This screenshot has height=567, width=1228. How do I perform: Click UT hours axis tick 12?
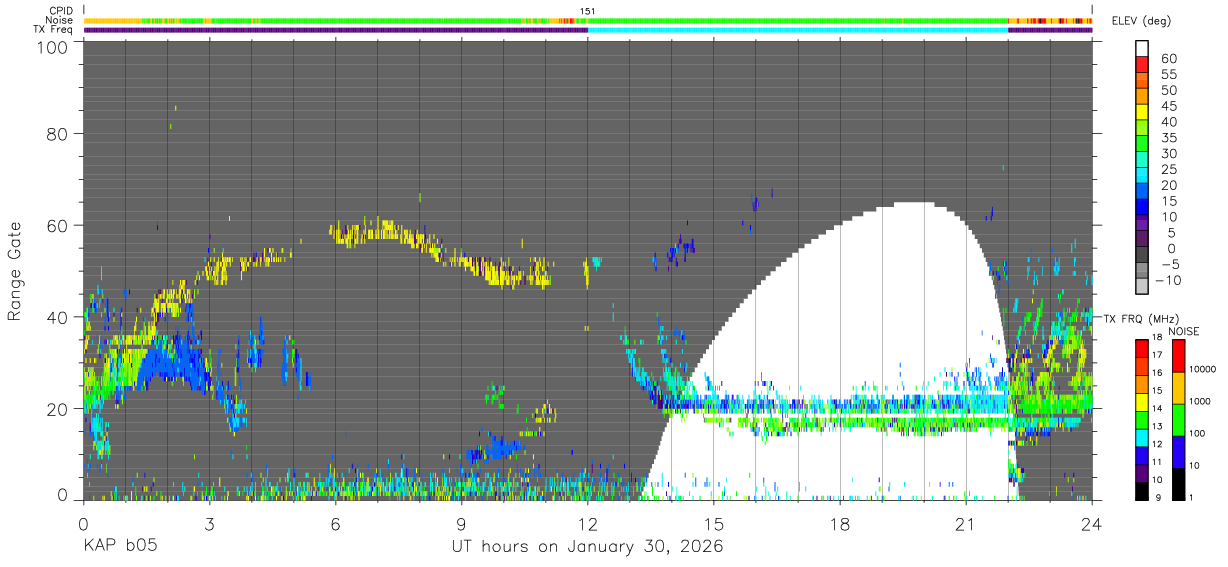pyautogui.click(x=588, y=523)
